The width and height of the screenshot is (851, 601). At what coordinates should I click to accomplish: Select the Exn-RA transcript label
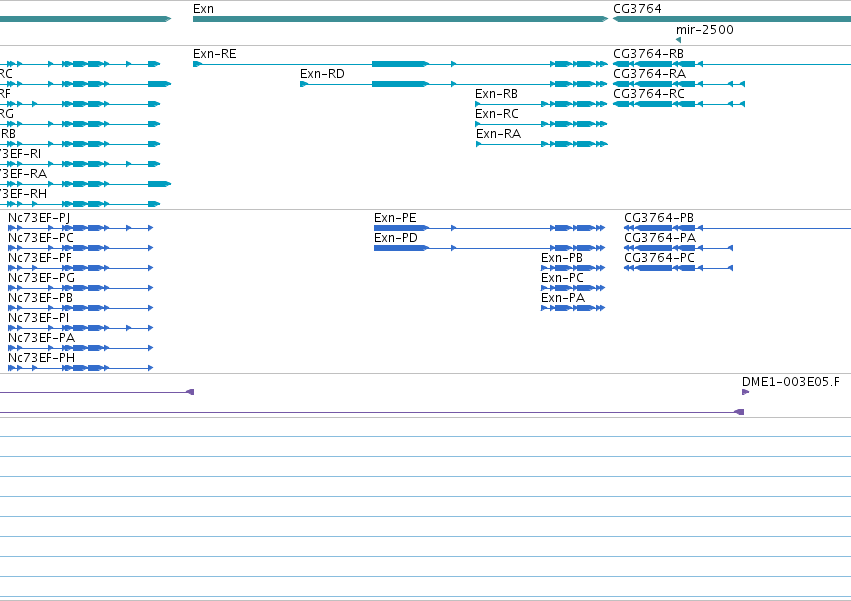pyautogui.click(x=498, y=134)
